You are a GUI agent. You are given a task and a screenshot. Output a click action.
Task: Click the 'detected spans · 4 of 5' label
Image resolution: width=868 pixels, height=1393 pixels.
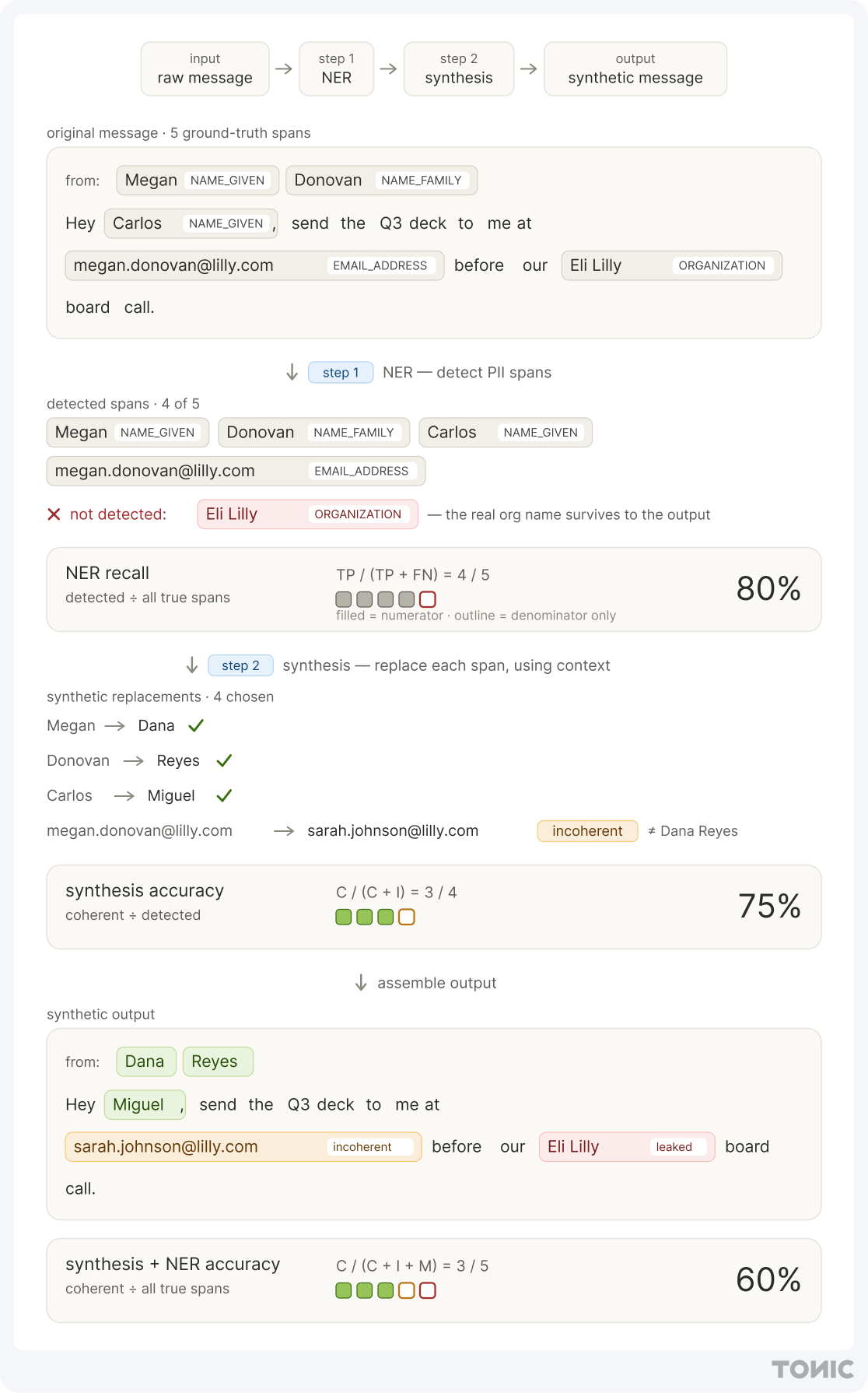tap(123, 404)
